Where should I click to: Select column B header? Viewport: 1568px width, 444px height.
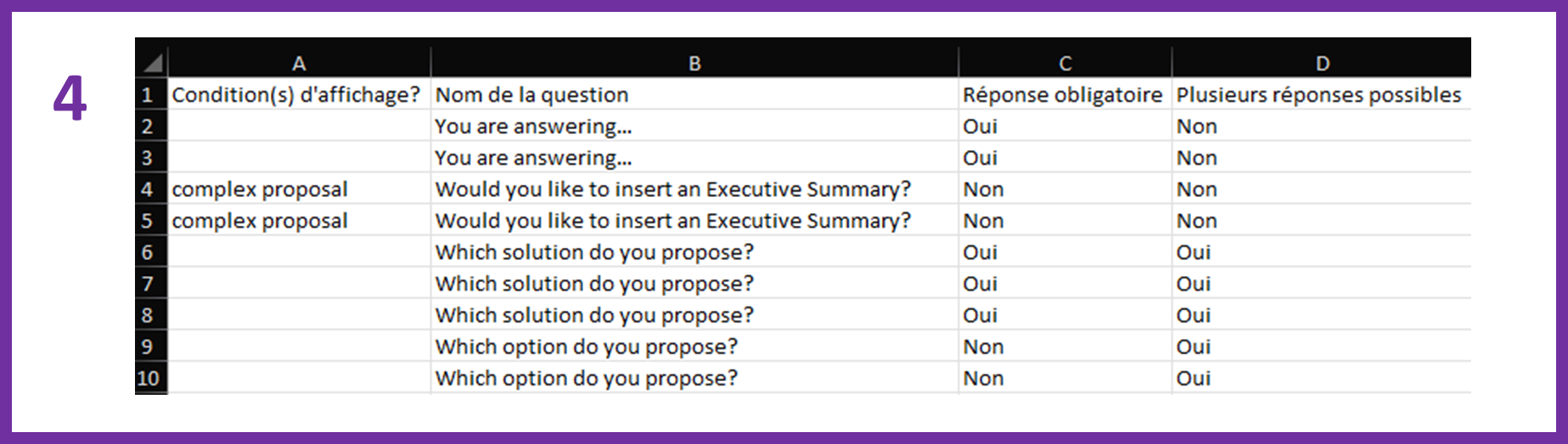tap(694, 63)
